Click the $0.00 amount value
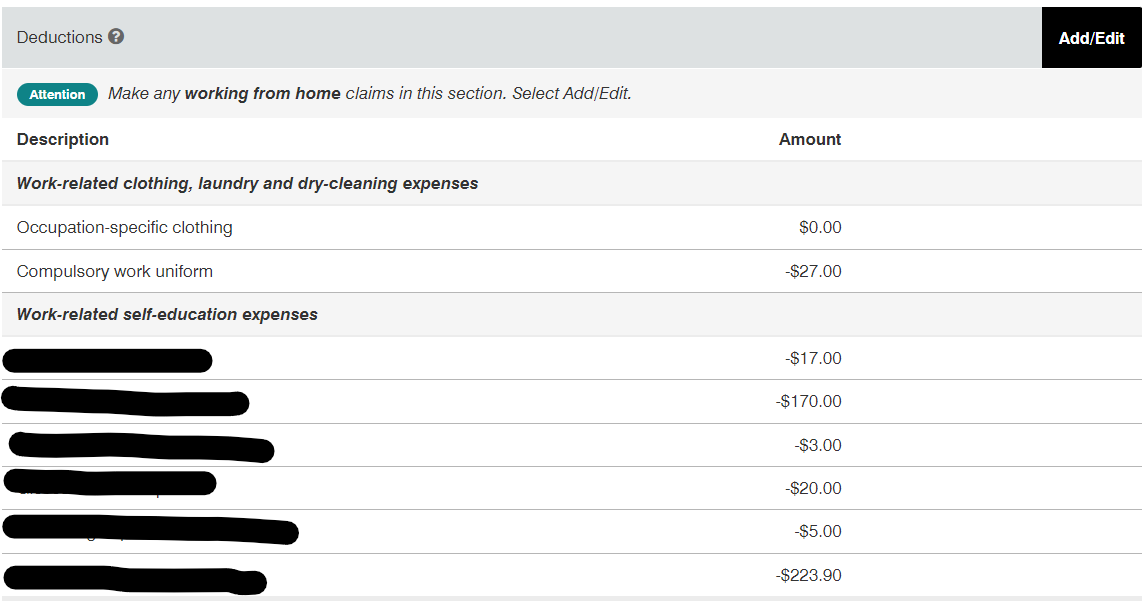Screen dimensions: 1144x606 pos(820,227)
